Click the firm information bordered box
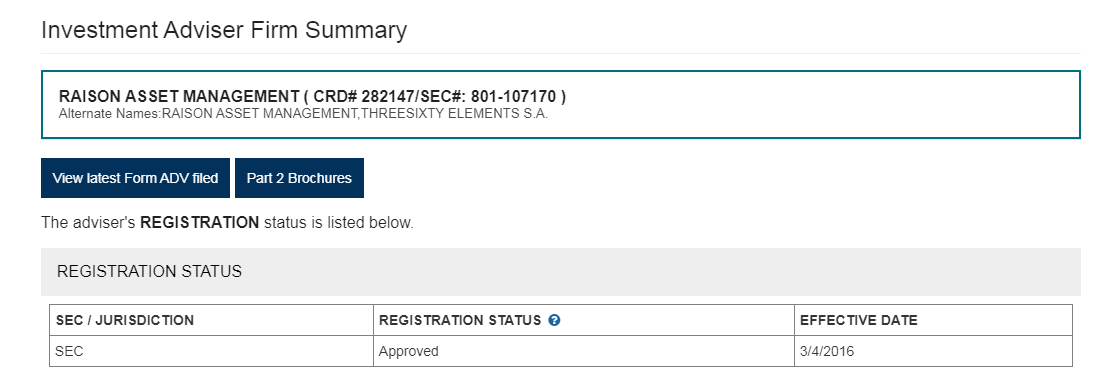Image resolution: width=1111 pixels, height=382 pixels. (560, 104)
